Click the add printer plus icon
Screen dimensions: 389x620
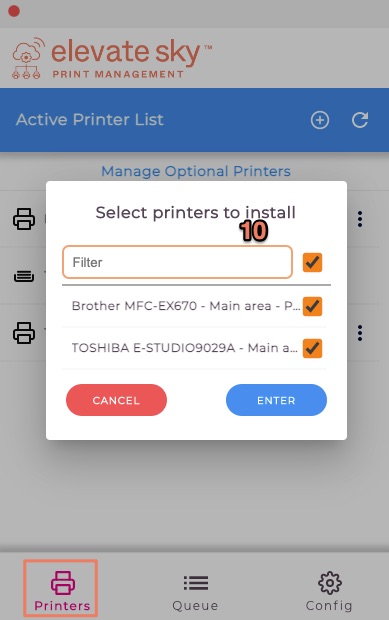[x=319, y=120]
